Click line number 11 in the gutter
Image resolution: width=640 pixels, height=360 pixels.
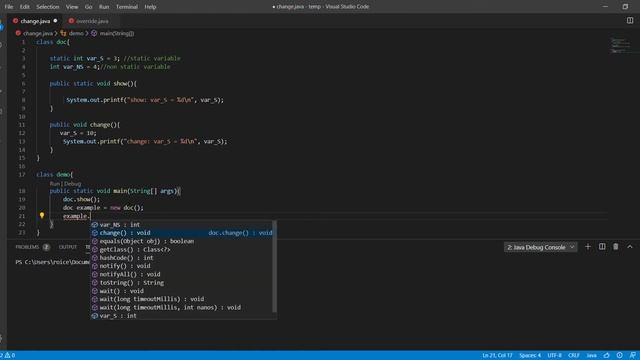22,125
